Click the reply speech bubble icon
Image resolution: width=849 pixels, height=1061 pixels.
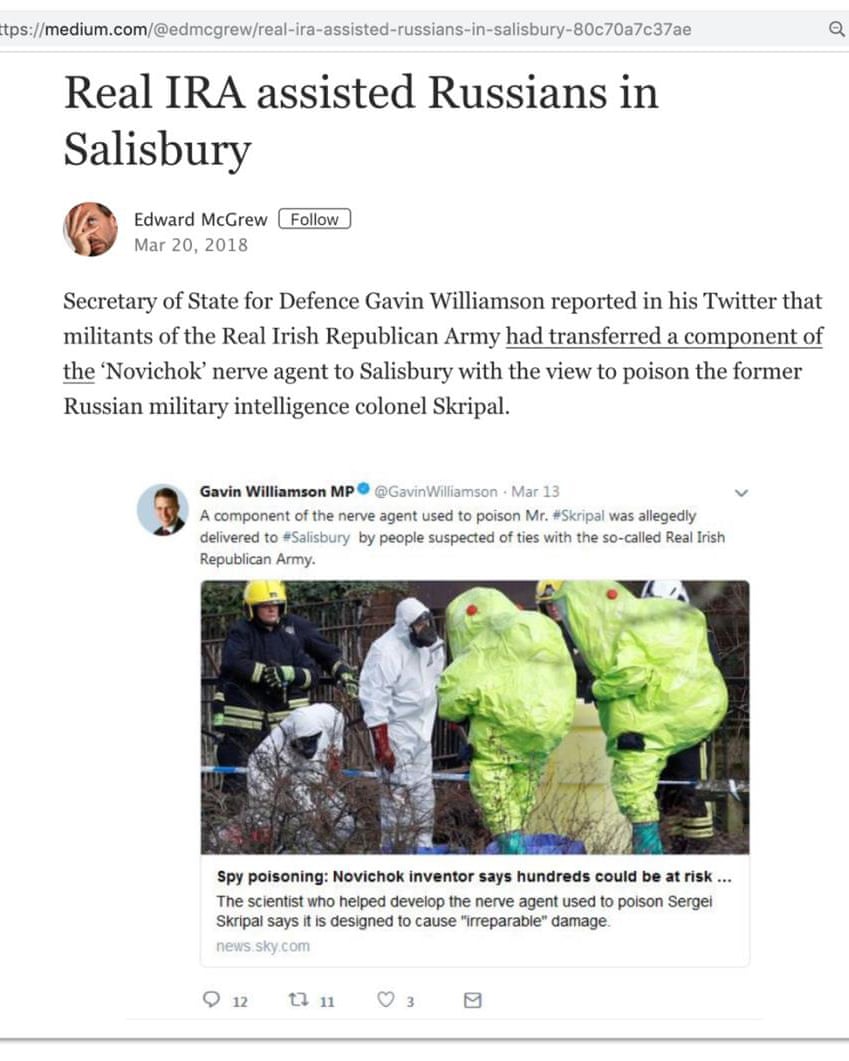212,999
